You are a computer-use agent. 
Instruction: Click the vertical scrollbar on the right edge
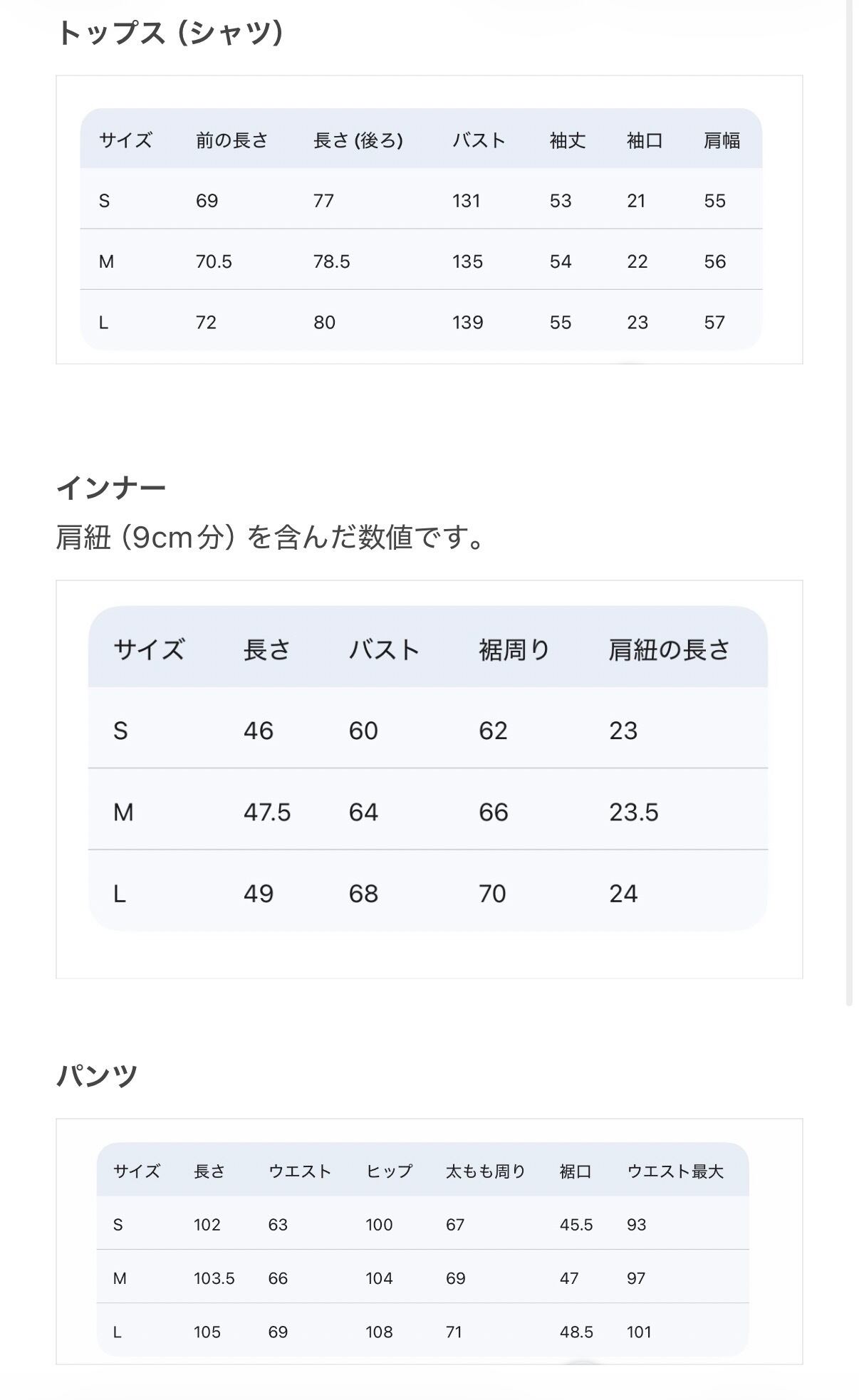[x=849, y=498]
